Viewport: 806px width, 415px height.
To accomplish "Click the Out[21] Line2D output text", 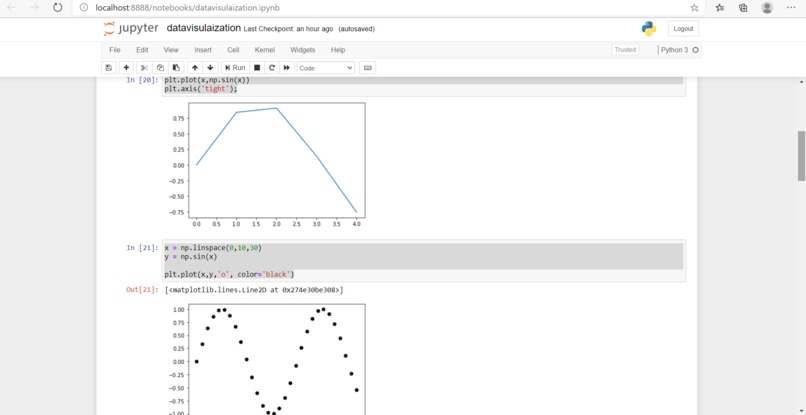I will pos(254,290).
